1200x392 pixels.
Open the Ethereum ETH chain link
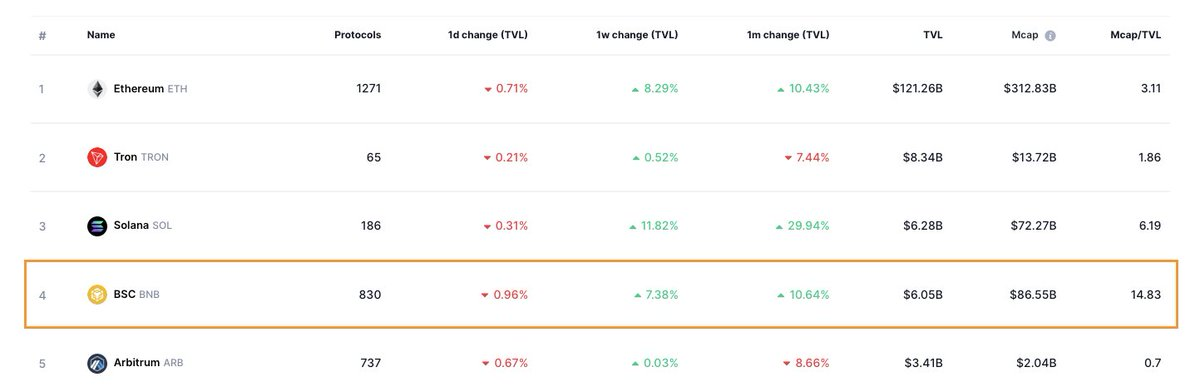click(x=149, y=89)
